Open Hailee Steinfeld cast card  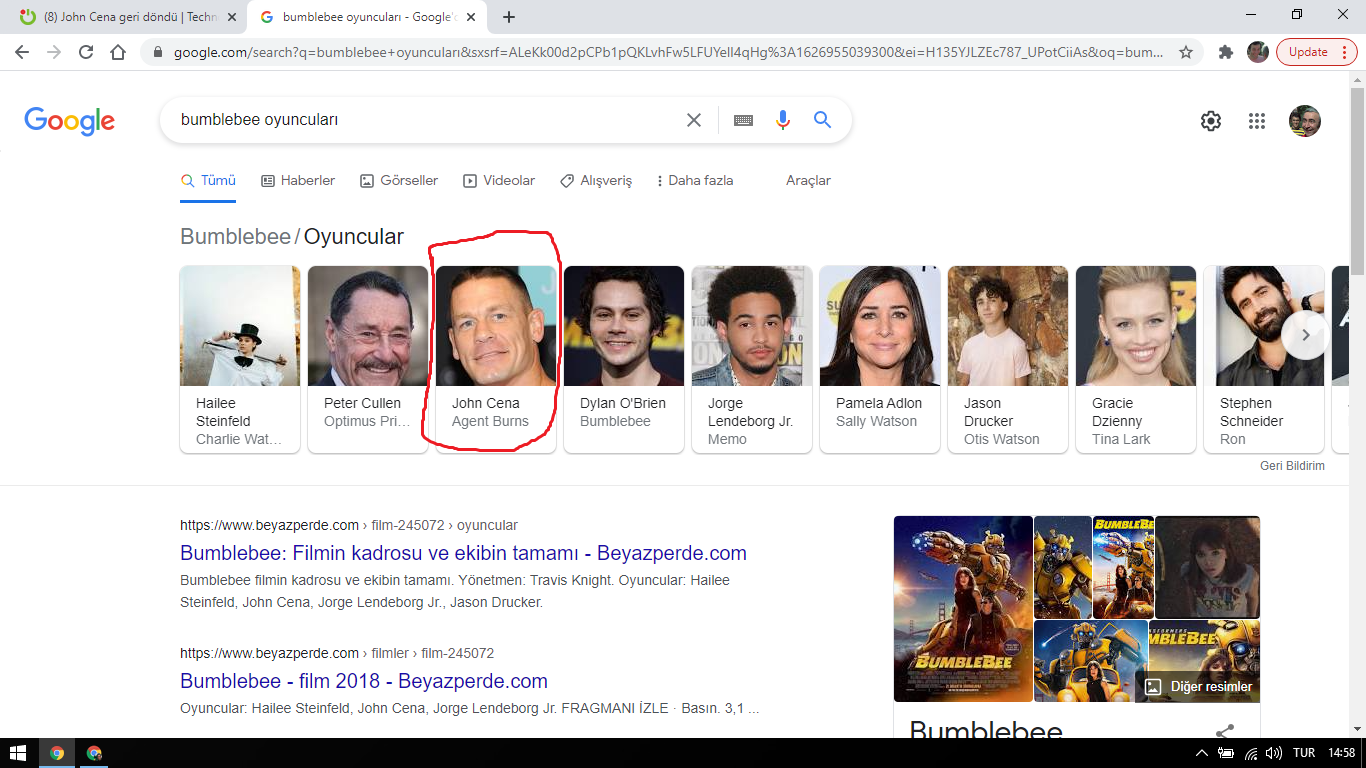tap(240, 359)
